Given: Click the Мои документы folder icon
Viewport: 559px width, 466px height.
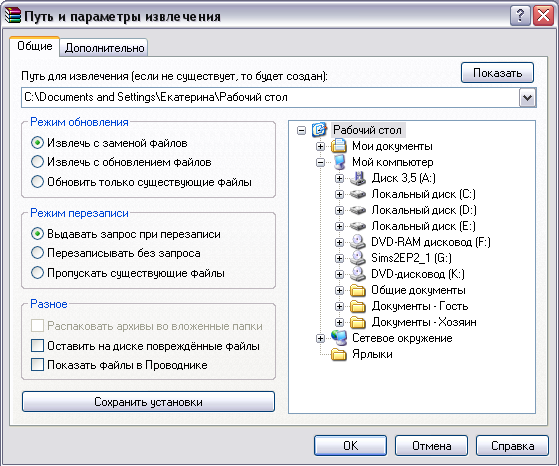Looking at the screenshot, I should click(x=339, y=146).
